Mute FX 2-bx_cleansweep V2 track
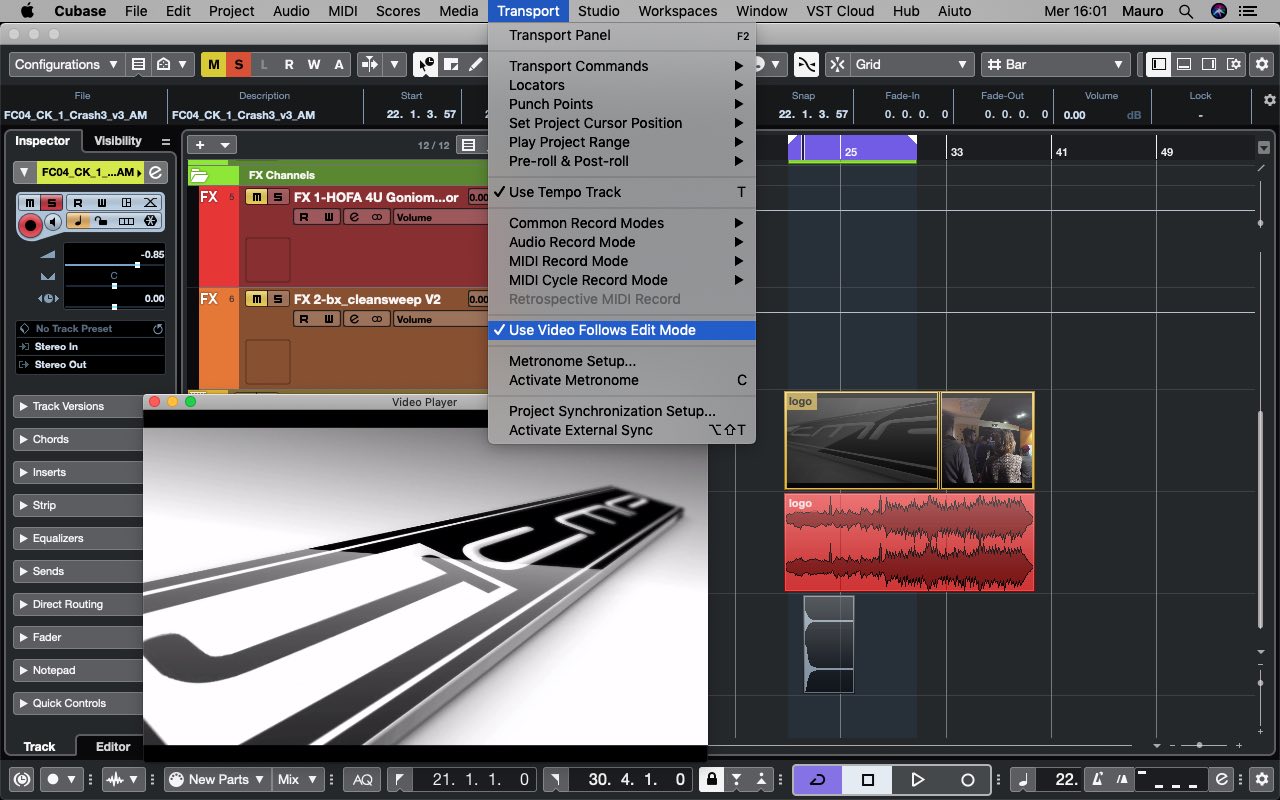The height and width of the screenshot is (800, 1280). coord(256,299)
